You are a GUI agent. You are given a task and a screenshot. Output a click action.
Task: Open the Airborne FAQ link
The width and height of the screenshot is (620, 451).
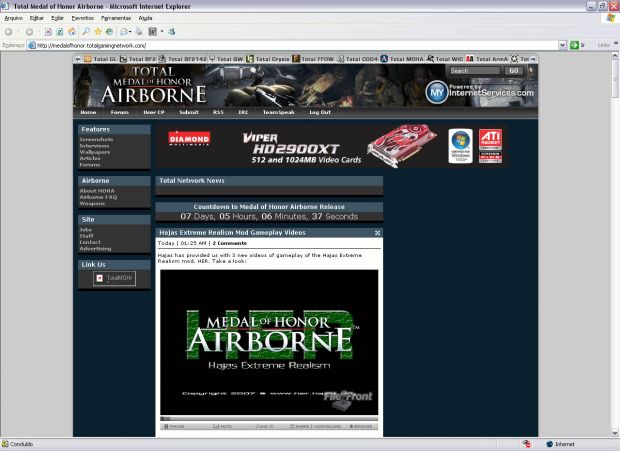coord(98,197)
